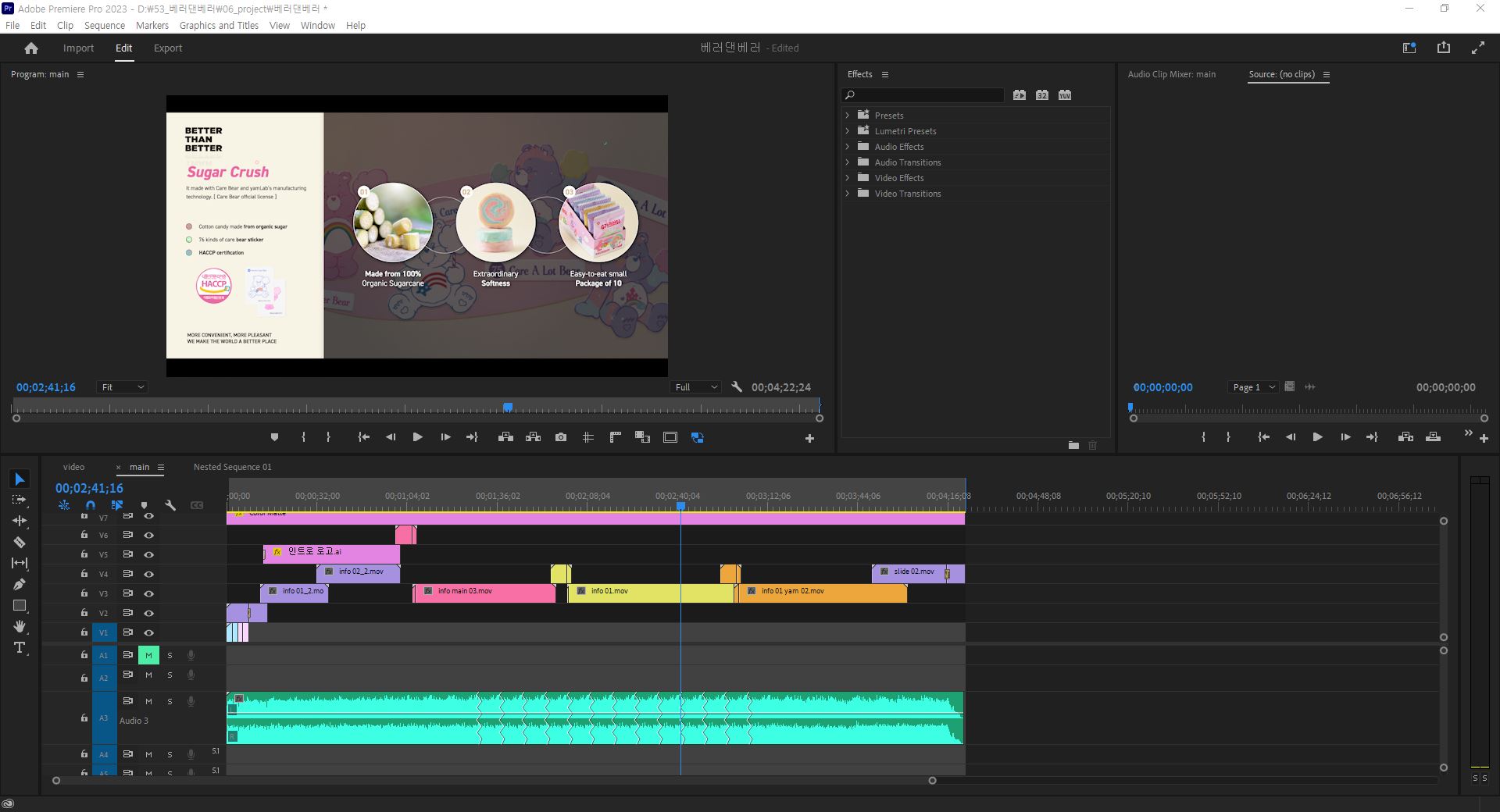Toggle lock on track V5

point(84,554)
